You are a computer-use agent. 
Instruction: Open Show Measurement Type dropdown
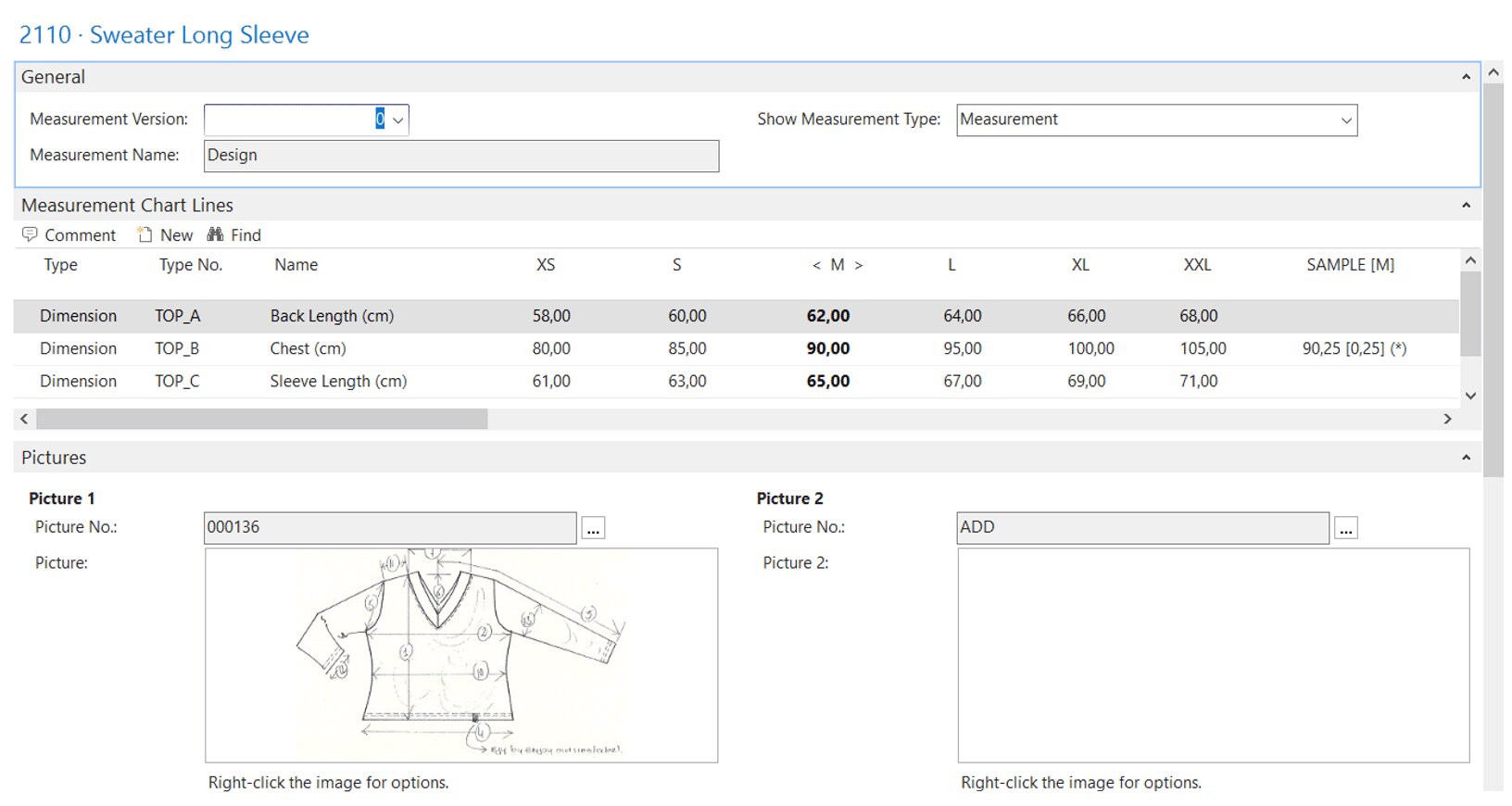tap(1346, 120)
